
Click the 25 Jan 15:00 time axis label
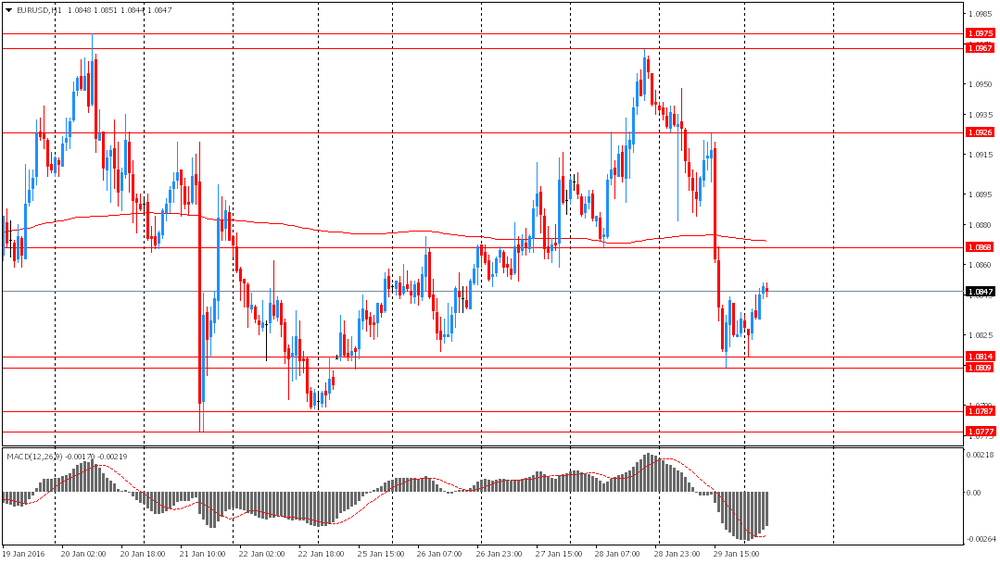click(x=381, y=552)
